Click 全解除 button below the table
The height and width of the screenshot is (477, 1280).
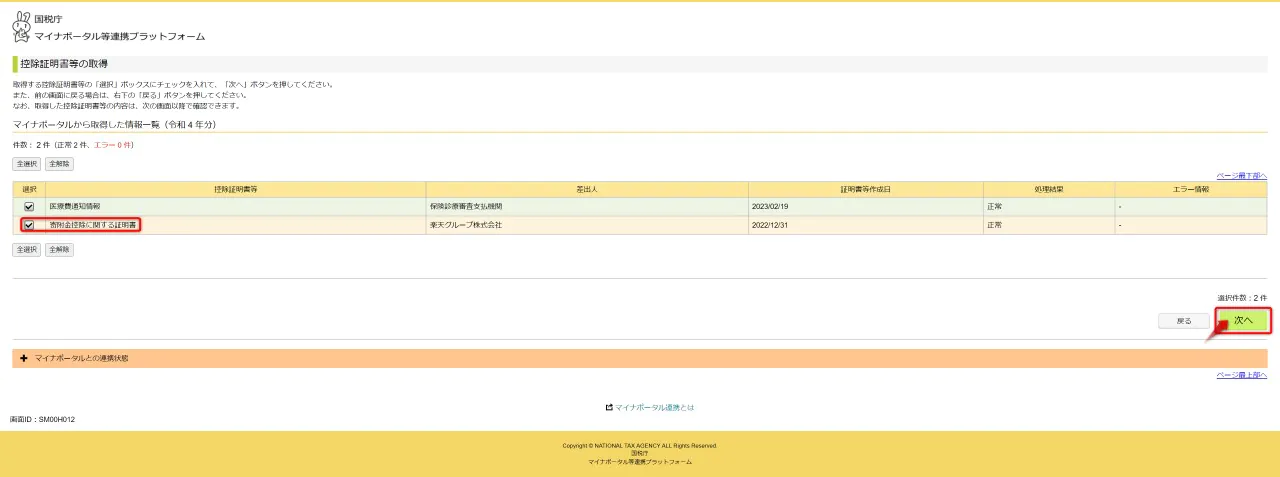(x=60, y=249)
